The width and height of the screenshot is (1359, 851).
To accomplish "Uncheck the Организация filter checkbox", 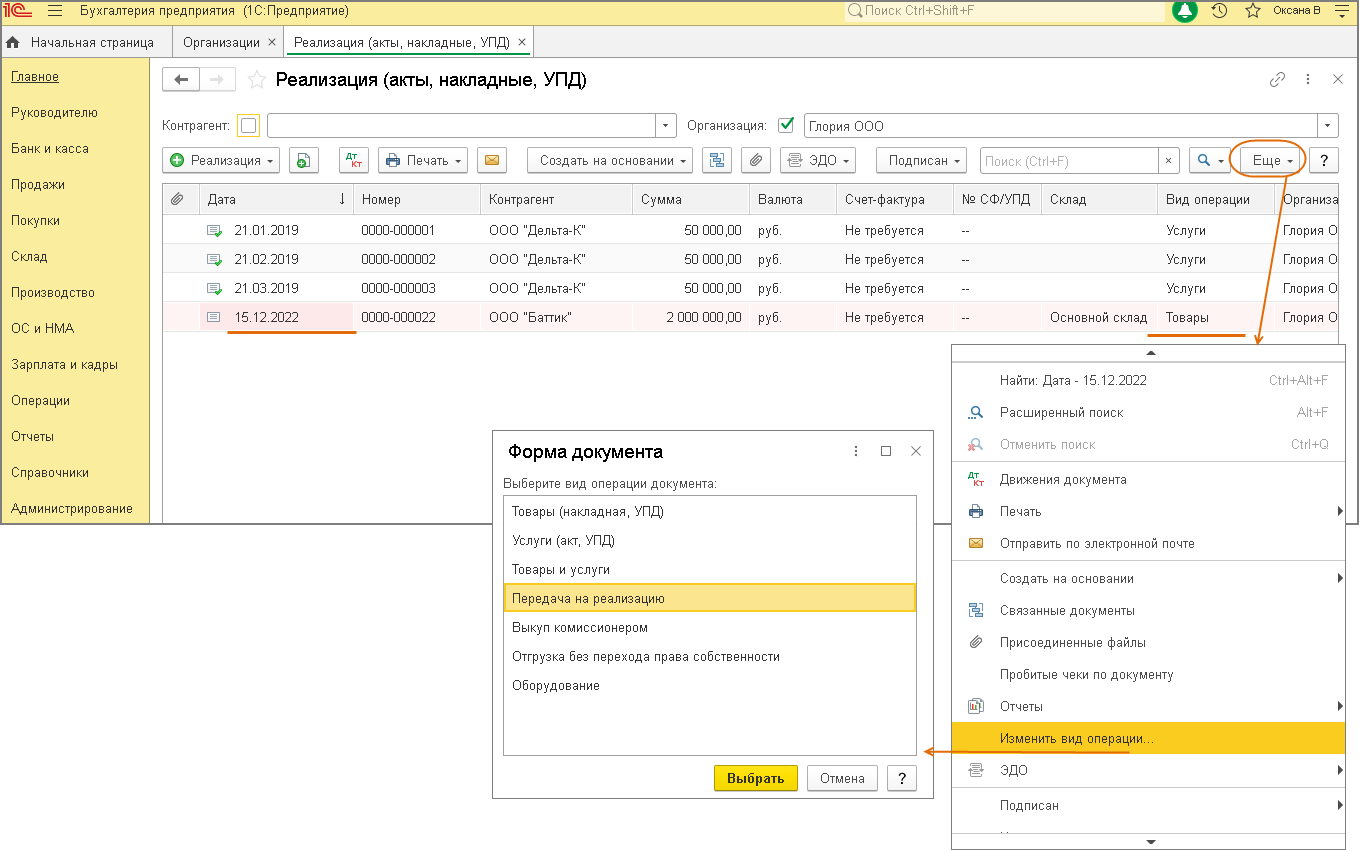I will [786, 126].
